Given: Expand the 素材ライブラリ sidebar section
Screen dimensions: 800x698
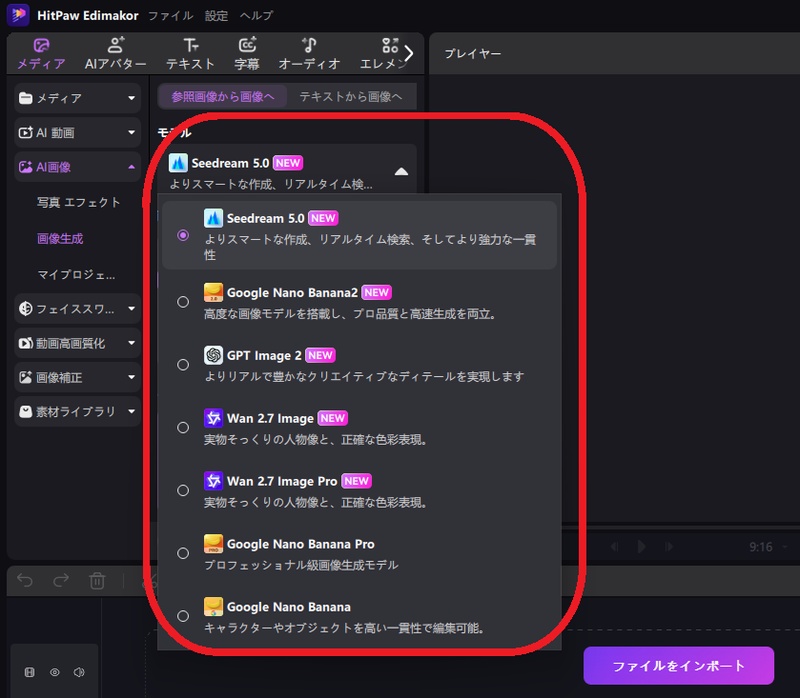Looking at the screenshot, I should tap(78, 412).
